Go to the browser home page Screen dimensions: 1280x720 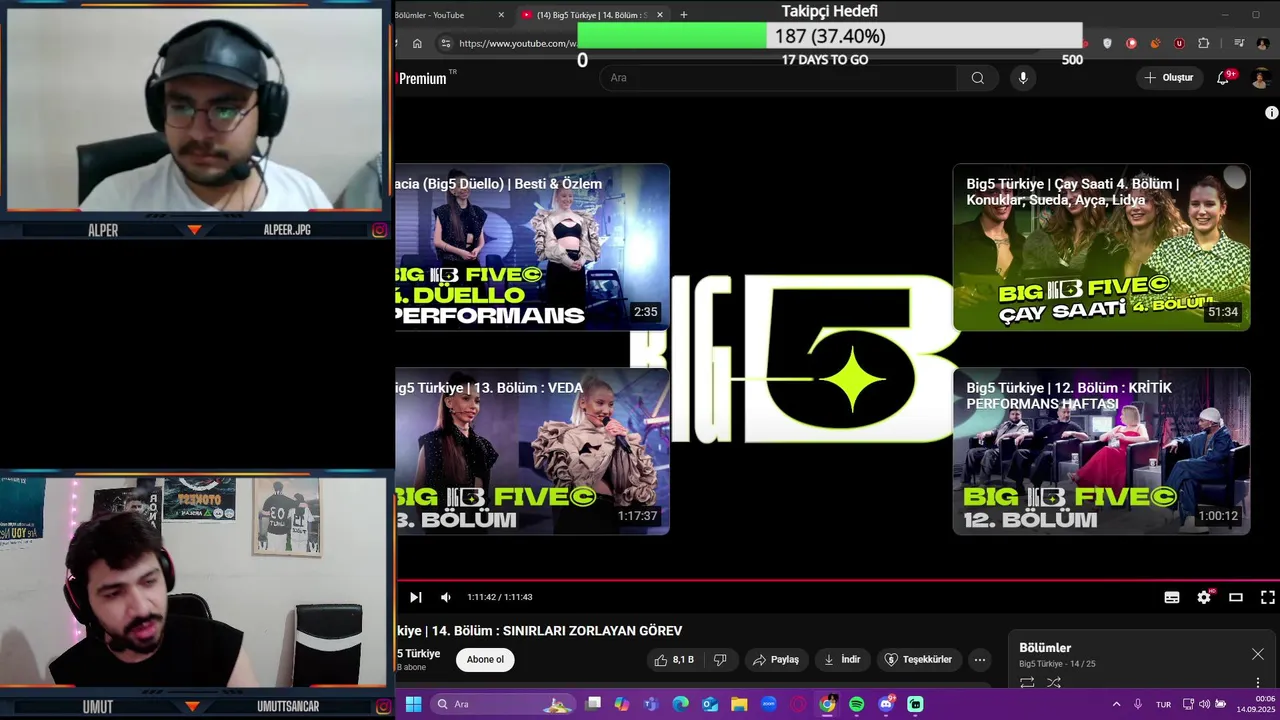tap(417, 43)
